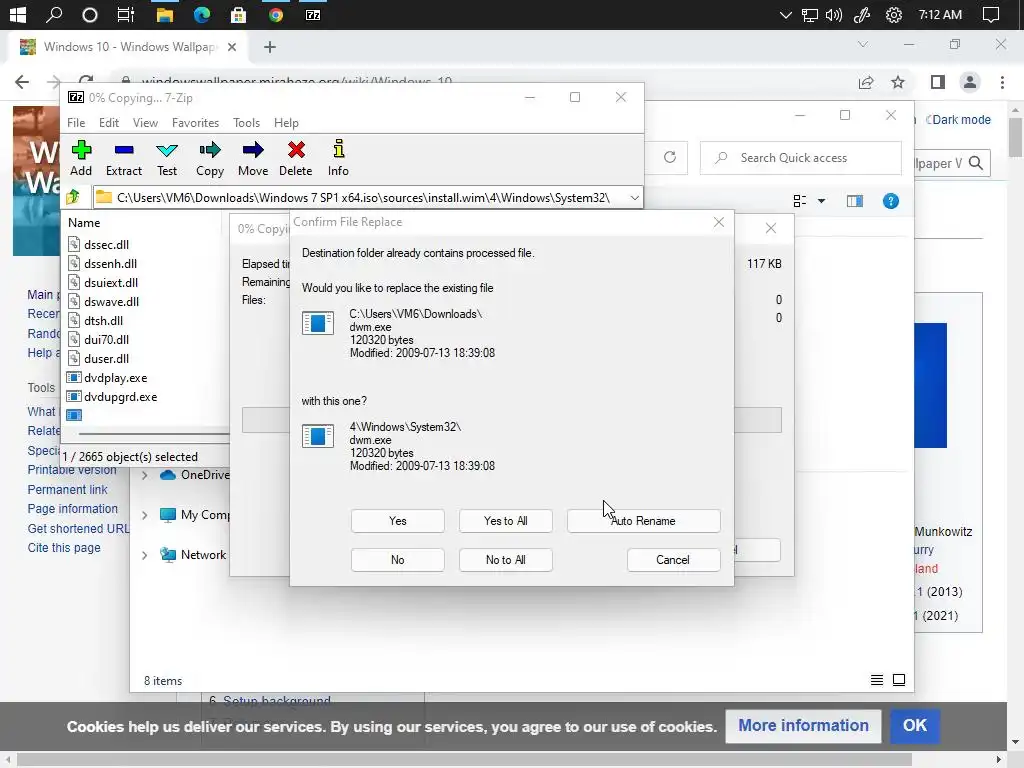
Task: Select dvdplay.exe in the file list
Action: [x=116, y=378]
